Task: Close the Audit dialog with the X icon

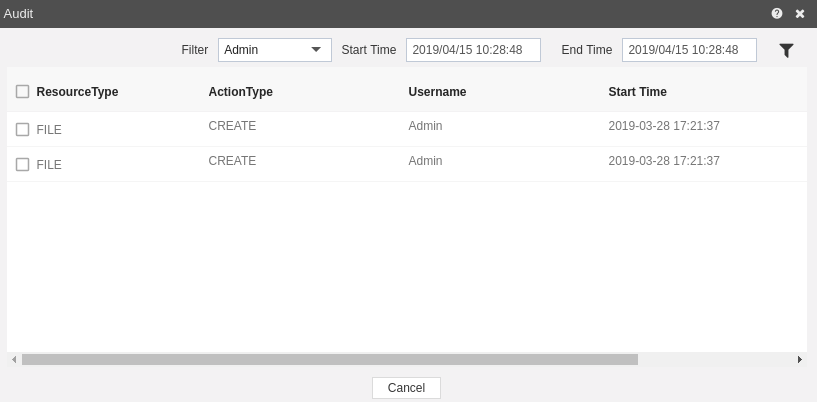Action: point(800,14)
